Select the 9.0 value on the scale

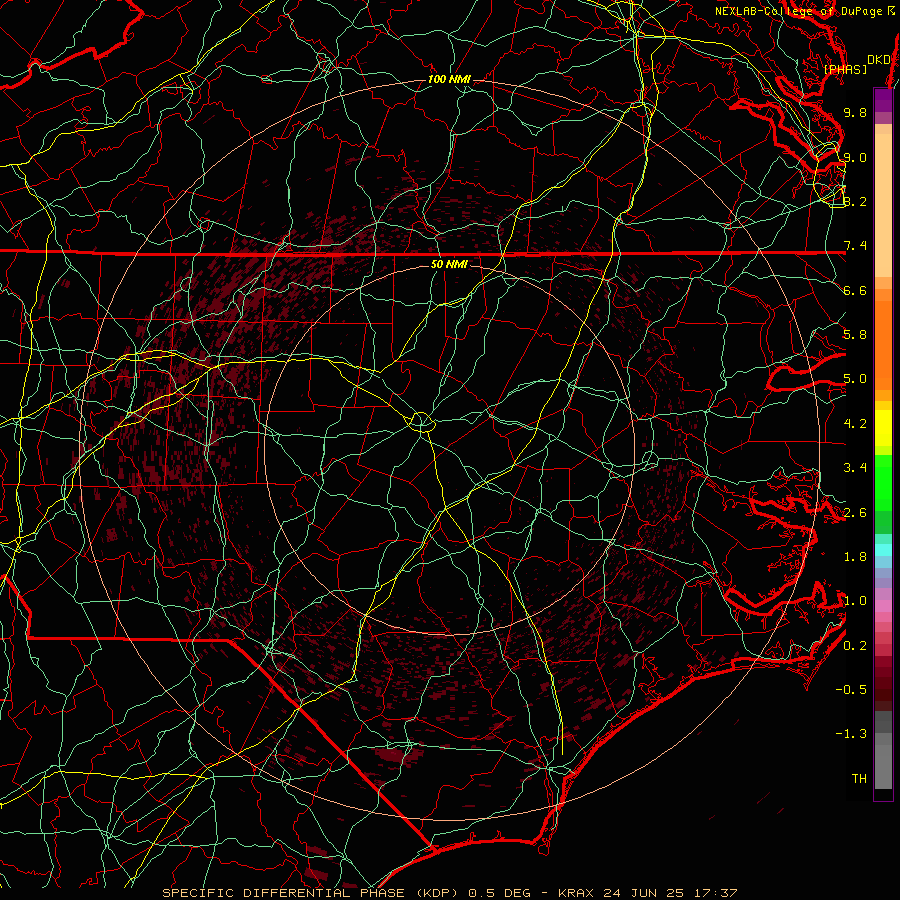pos(855,157)
